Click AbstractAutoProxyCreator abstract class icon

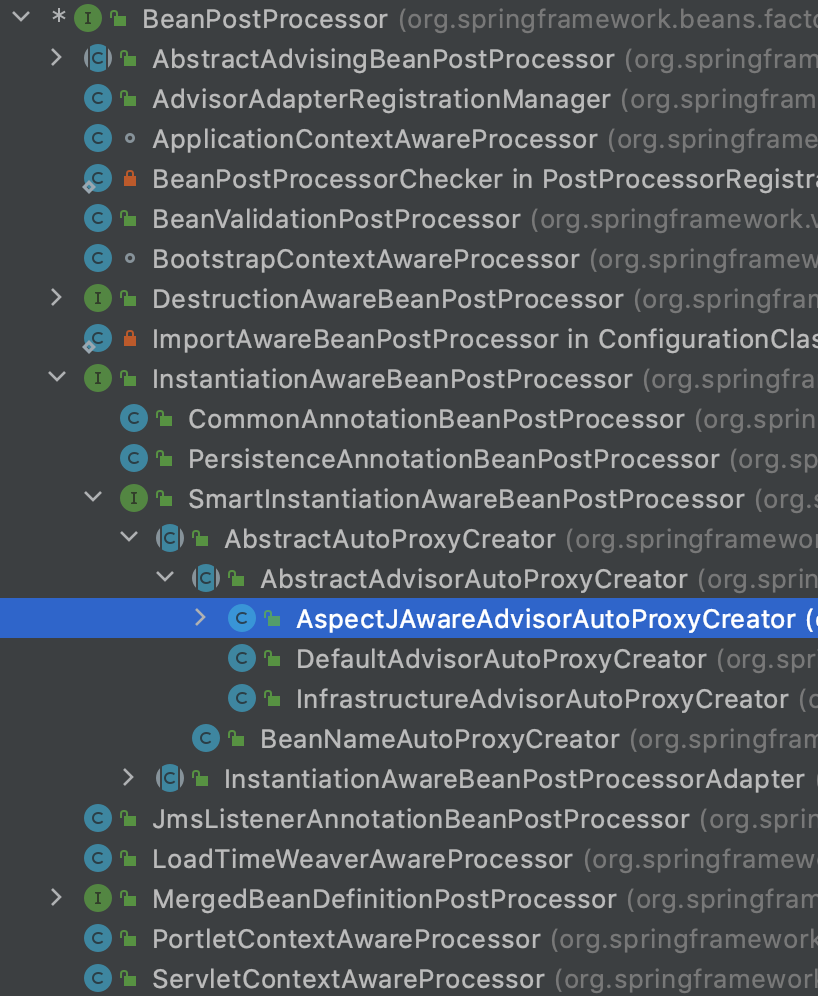170,539
